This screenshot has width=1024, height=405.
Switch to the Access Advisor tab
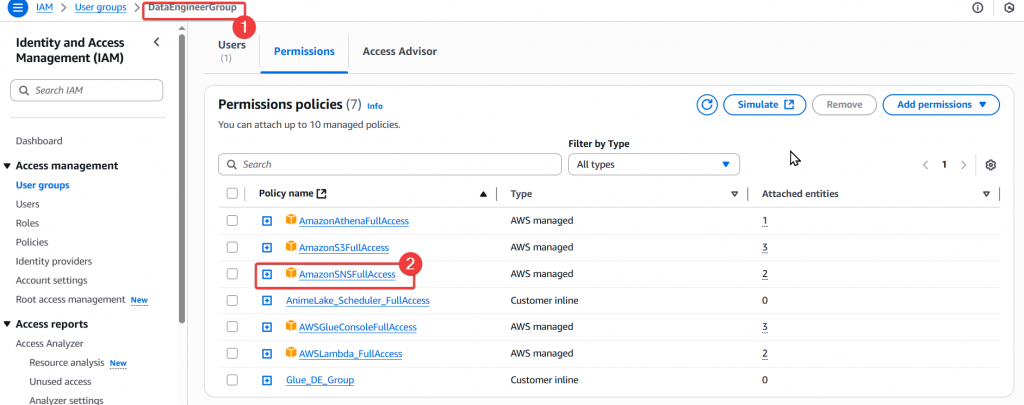click(399, 51)
